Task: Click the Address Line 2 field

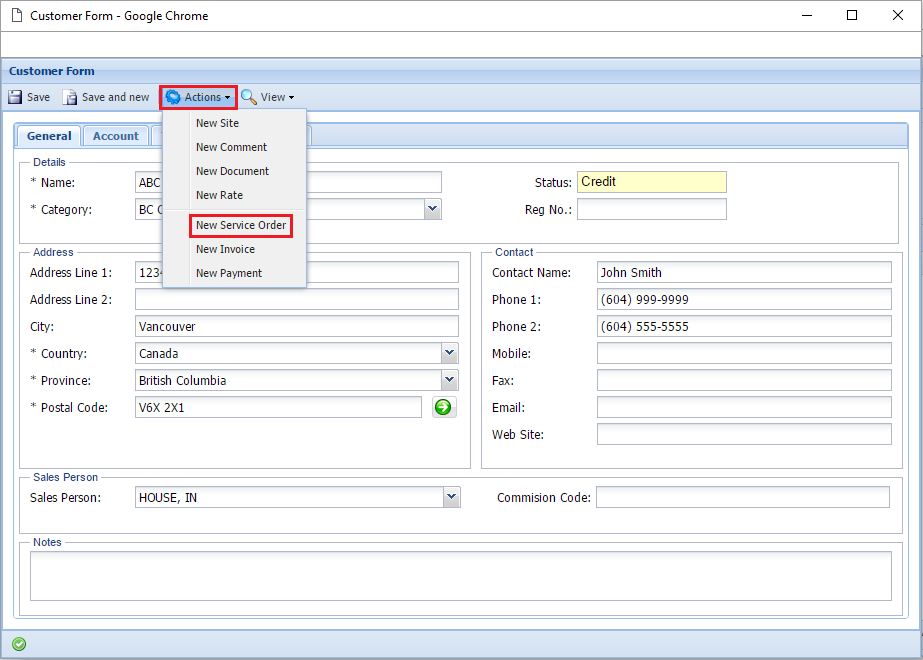Action: click(x=297, y=299)
